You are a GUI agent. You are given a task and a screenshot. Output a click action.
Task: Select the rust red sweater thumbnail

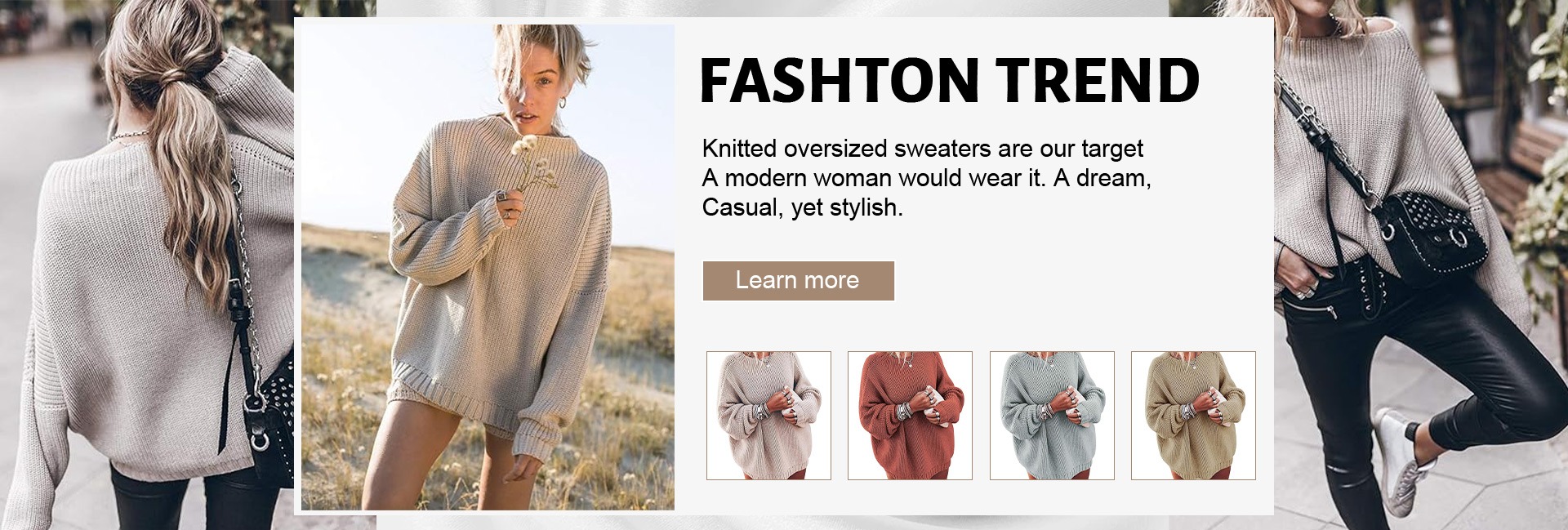(x=910, y=415)
